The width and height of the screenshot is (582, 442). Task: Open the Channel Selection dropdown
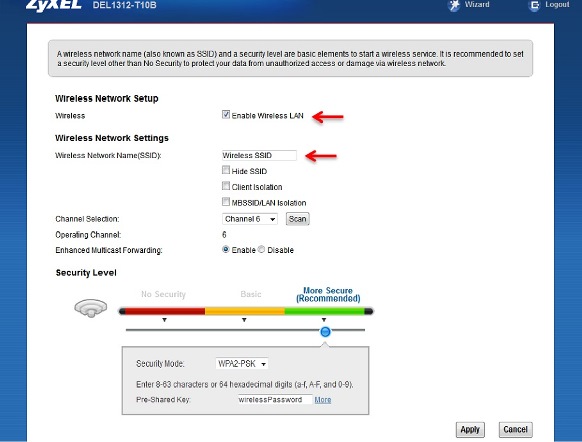[250, 219]
